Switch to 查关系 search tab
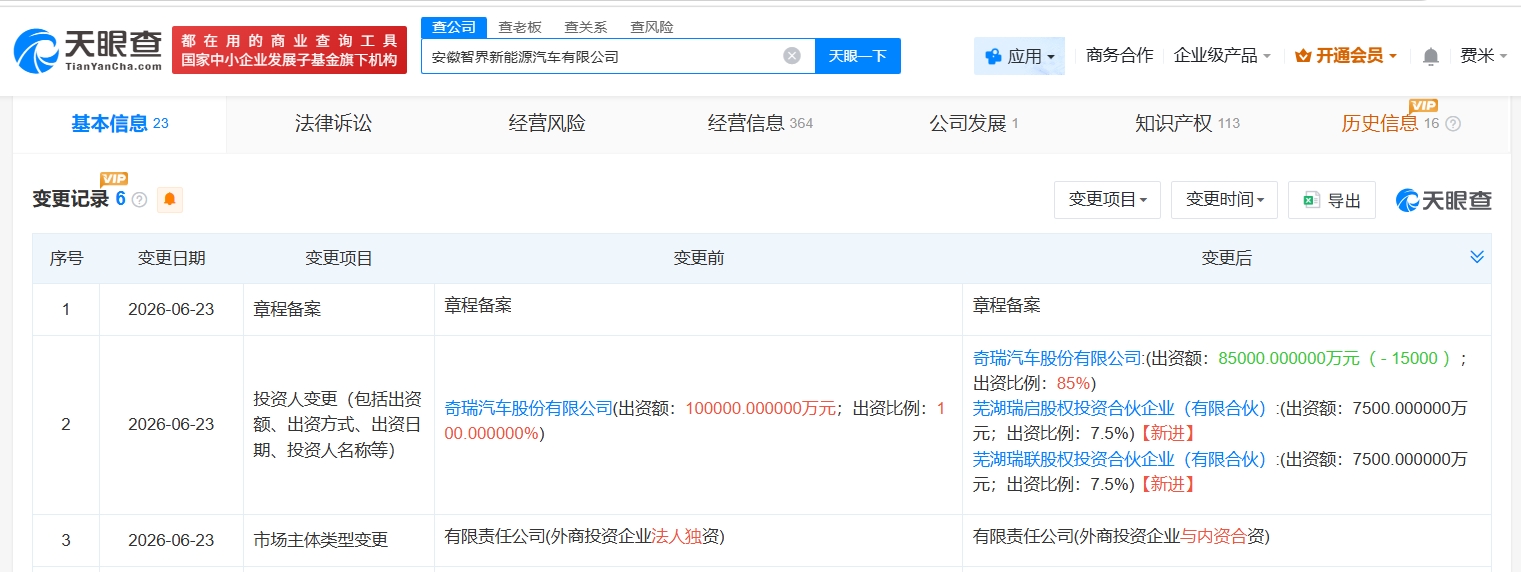 click(585, 27)
